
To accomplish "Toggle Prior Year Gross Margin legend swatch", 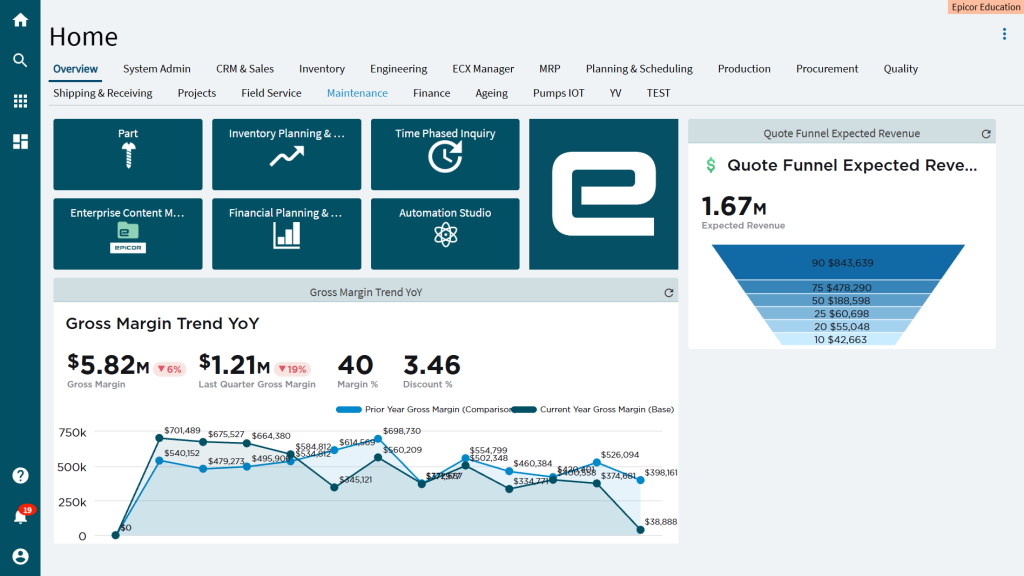I will click(x=348, y=409).
